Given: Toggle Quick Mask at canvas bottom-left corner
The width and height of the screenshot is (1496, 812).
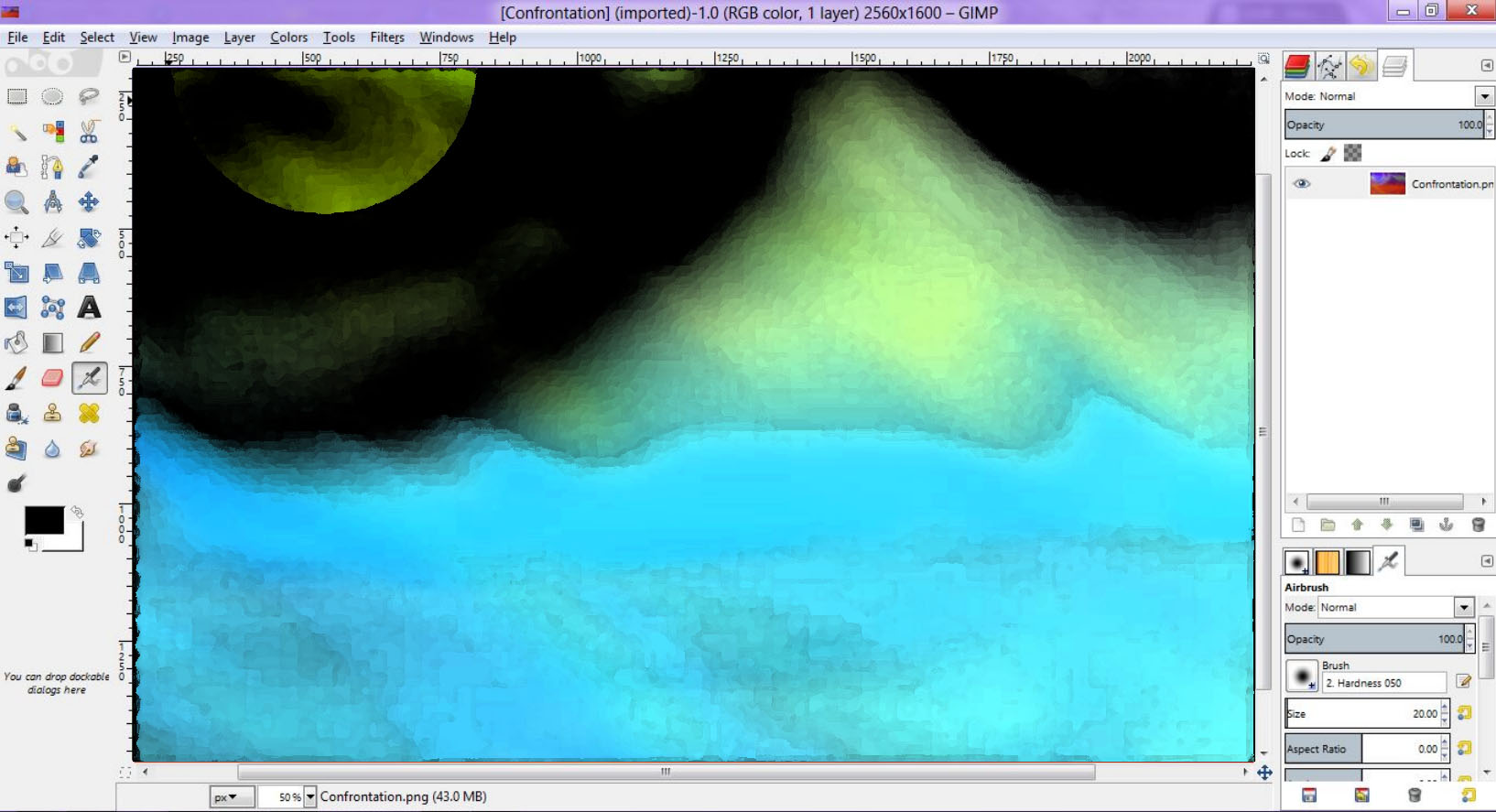Looking at the screenshot, I should coord(125,773).
